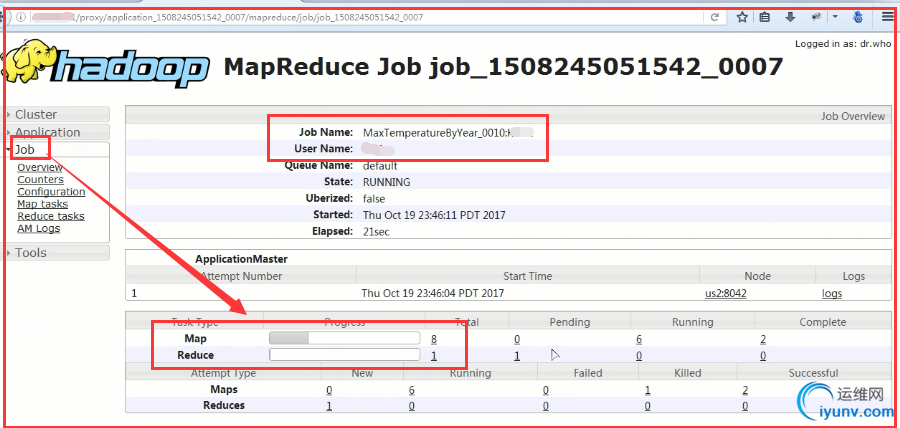Open the Counters link under Job

tap(40, 180)
